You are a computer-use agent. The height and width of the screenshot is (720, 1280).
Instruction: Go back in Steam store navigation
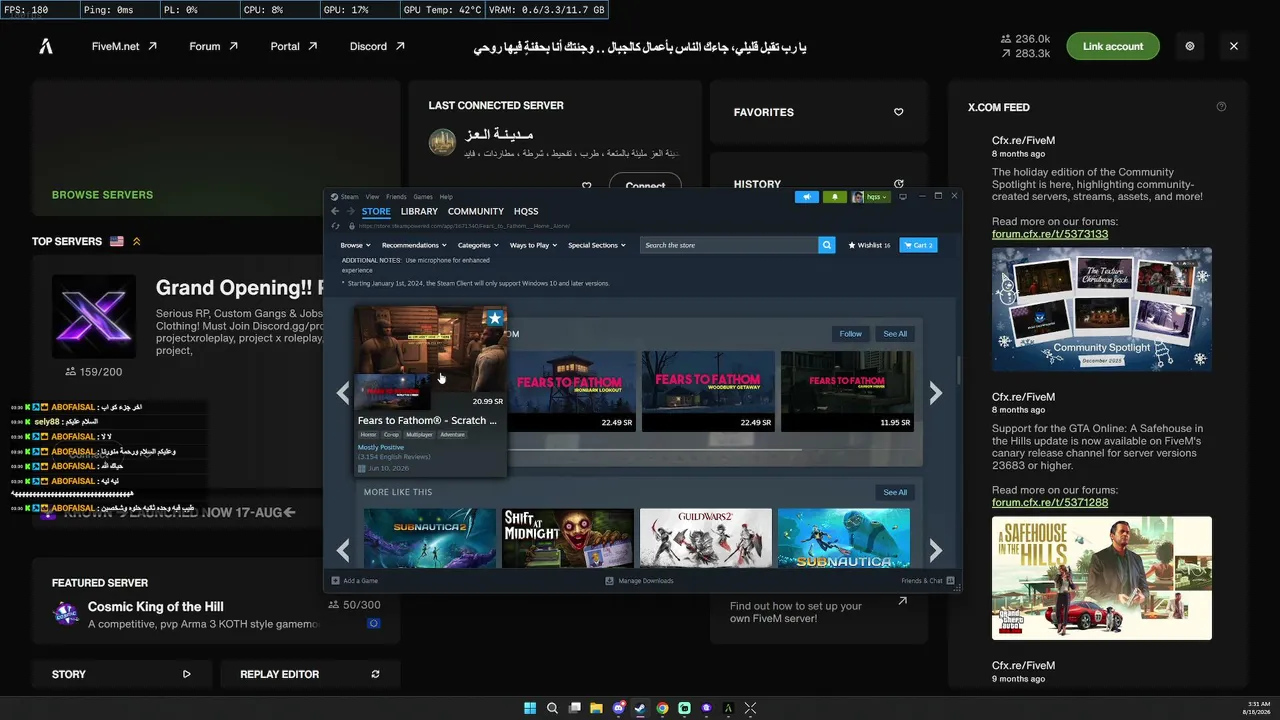coord(336,211)
